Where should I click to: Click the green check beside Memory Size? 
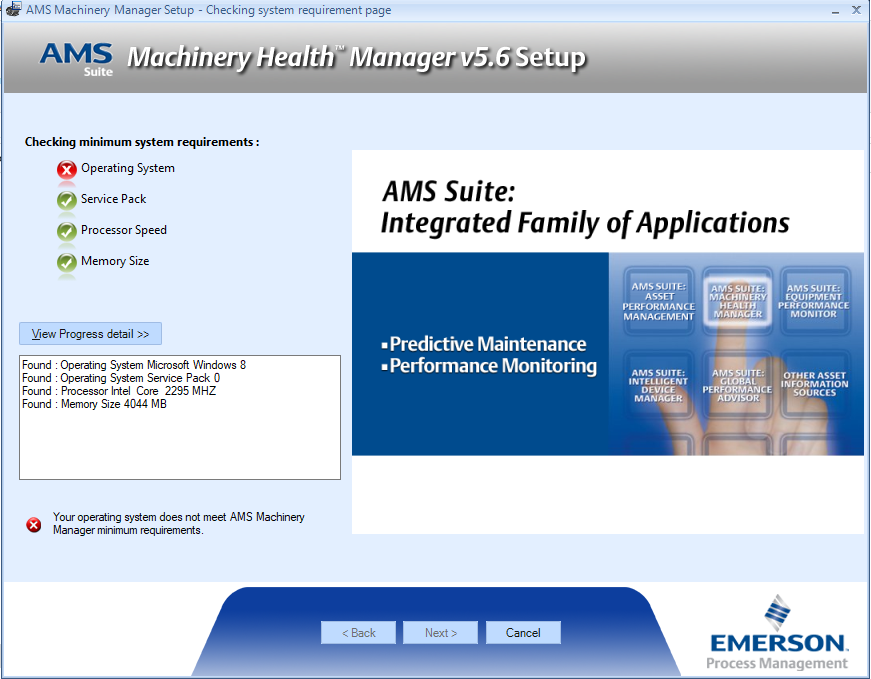point(67,262)
